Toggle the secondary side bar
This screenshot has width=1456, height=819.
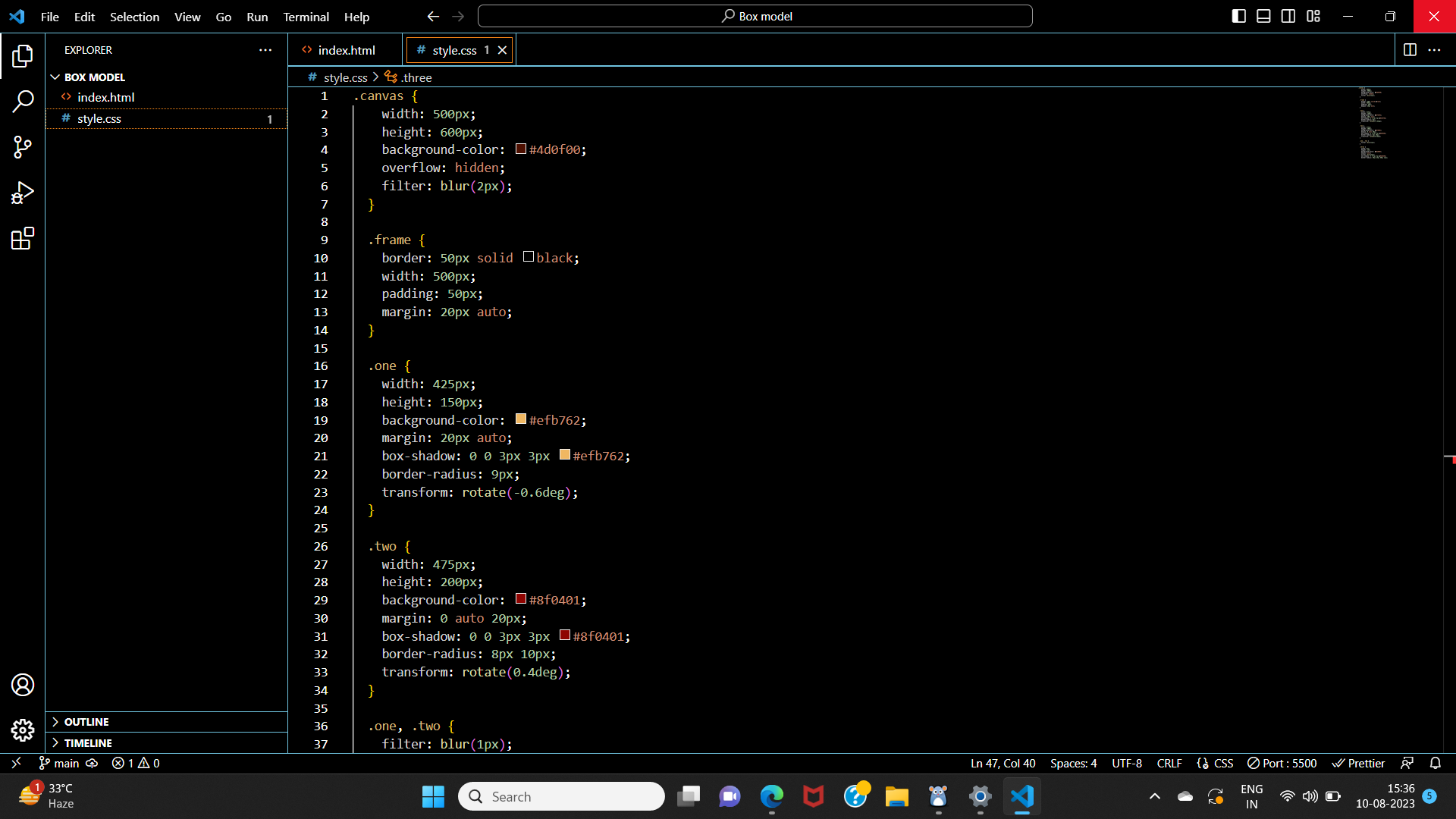(1288, 16)
